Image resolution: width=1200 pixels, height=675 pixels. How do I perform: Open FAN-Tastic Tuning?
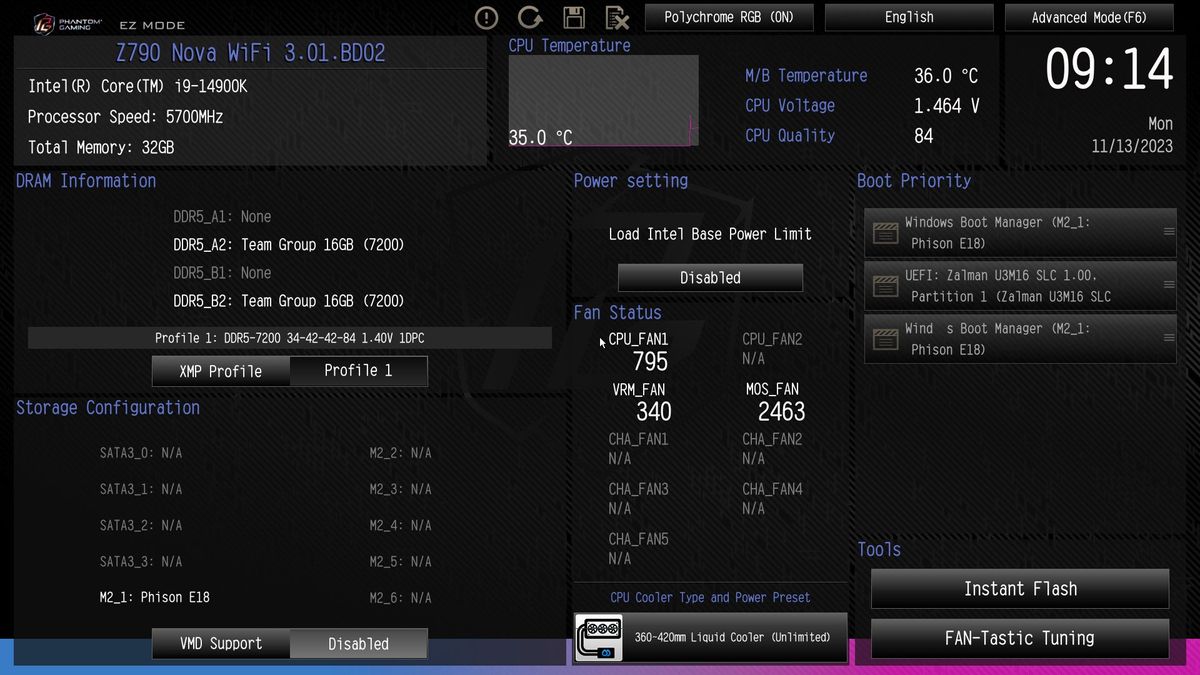click(1019, 638)
